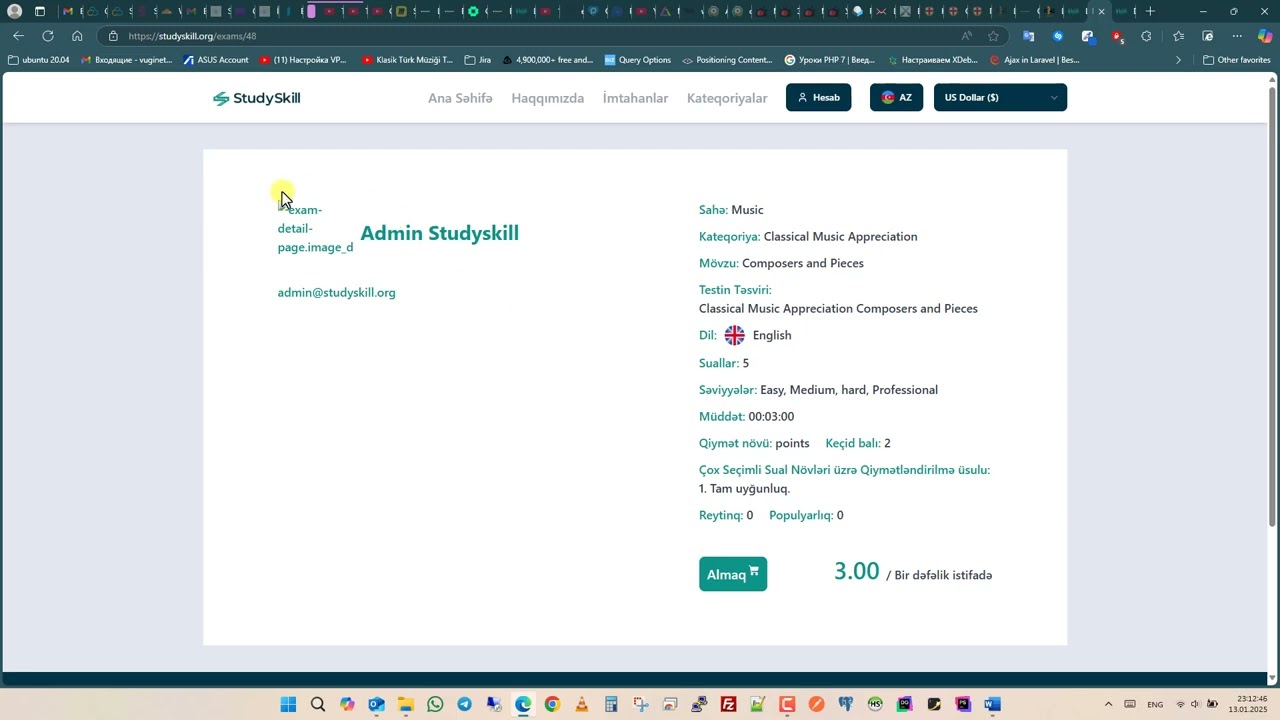Open Google Translate extension icon

tap(1028, 36)
